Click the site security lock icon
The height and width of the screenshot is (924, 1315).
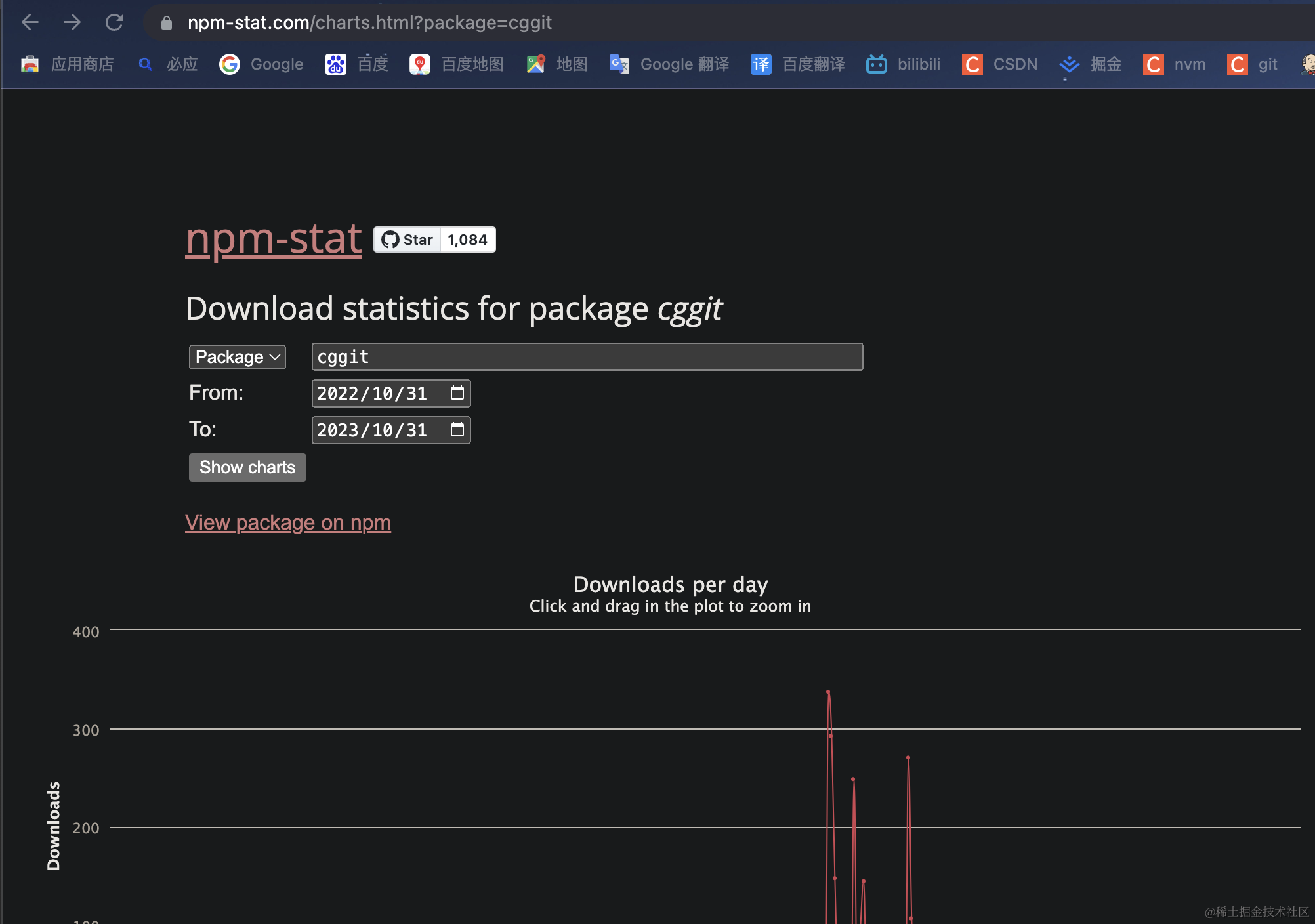165,22
